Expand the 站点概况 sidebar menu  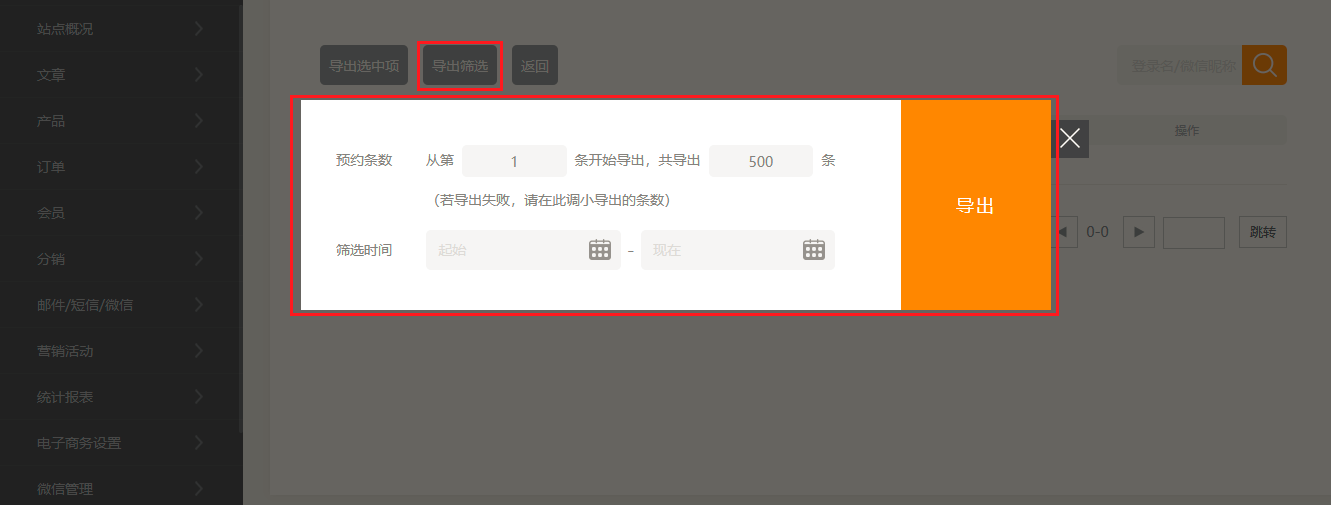[120, 29]
